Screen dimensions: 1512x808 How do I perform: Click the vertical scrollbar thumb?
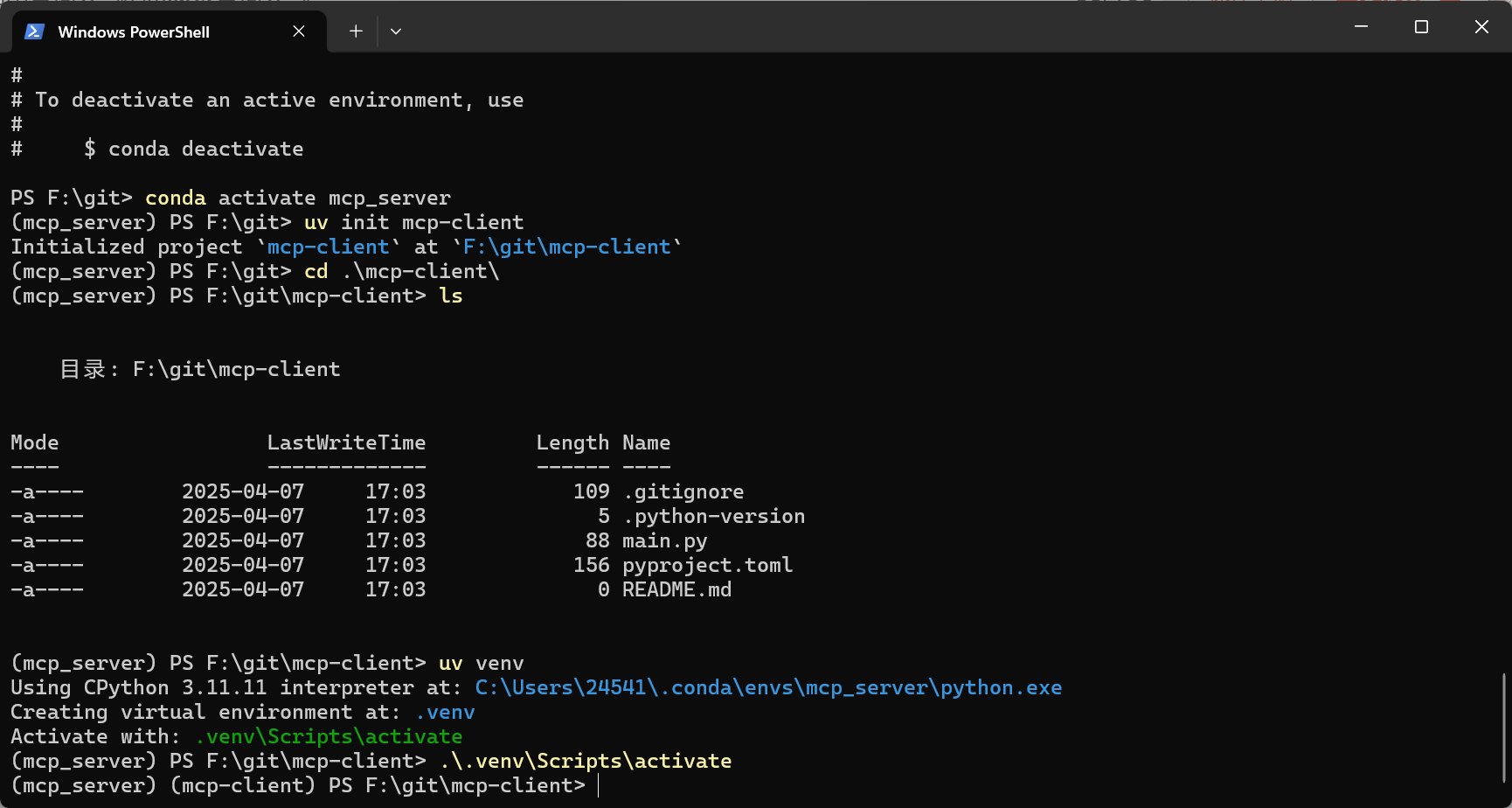point(1505,728)
